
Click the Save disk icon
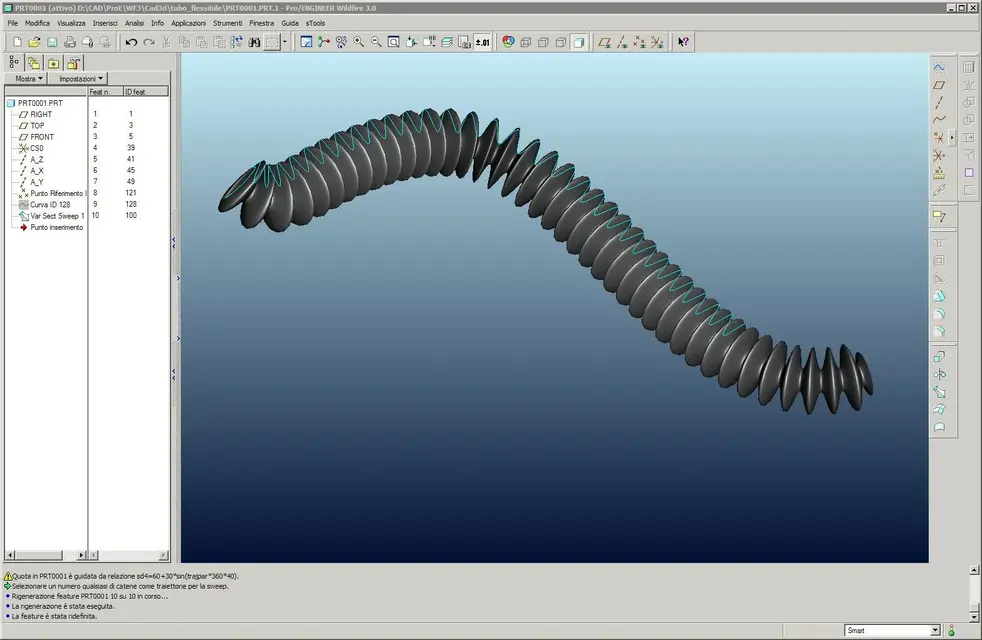tap(51, 42)
